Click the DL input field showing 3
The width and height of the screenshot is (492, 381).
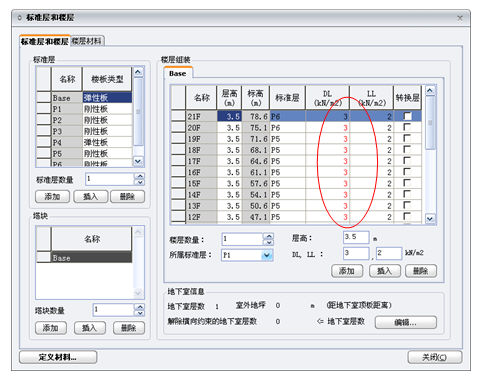click(x=356, y=253)
